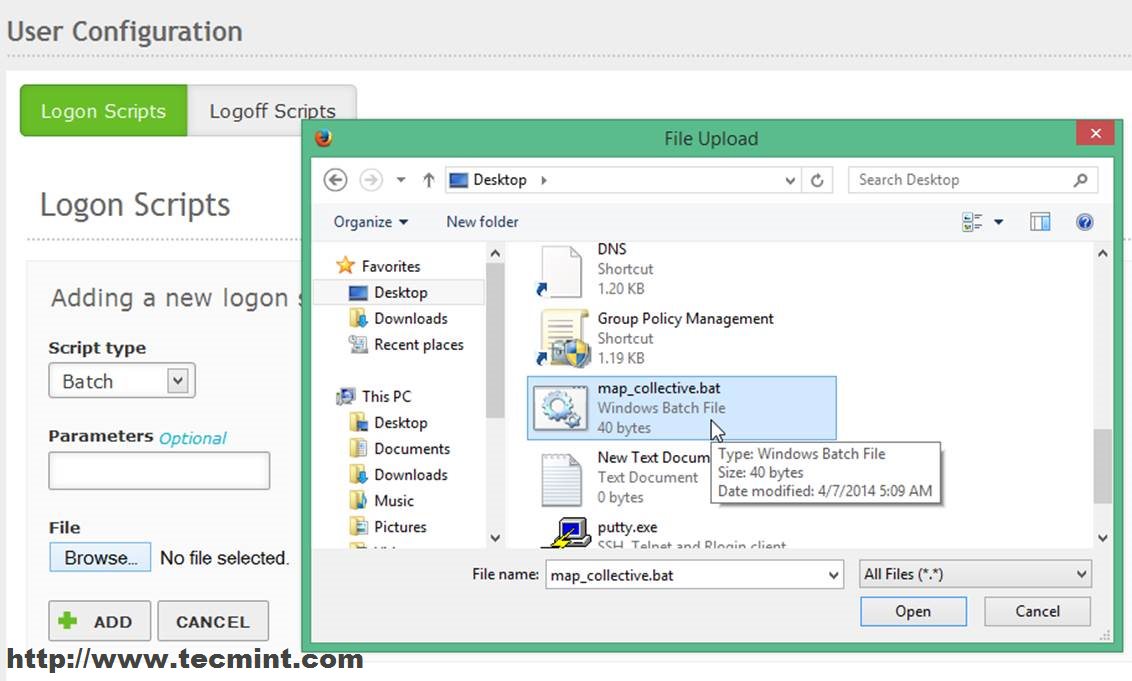
Task: Click the Parameters input field
Action: (x=160, y=471)
